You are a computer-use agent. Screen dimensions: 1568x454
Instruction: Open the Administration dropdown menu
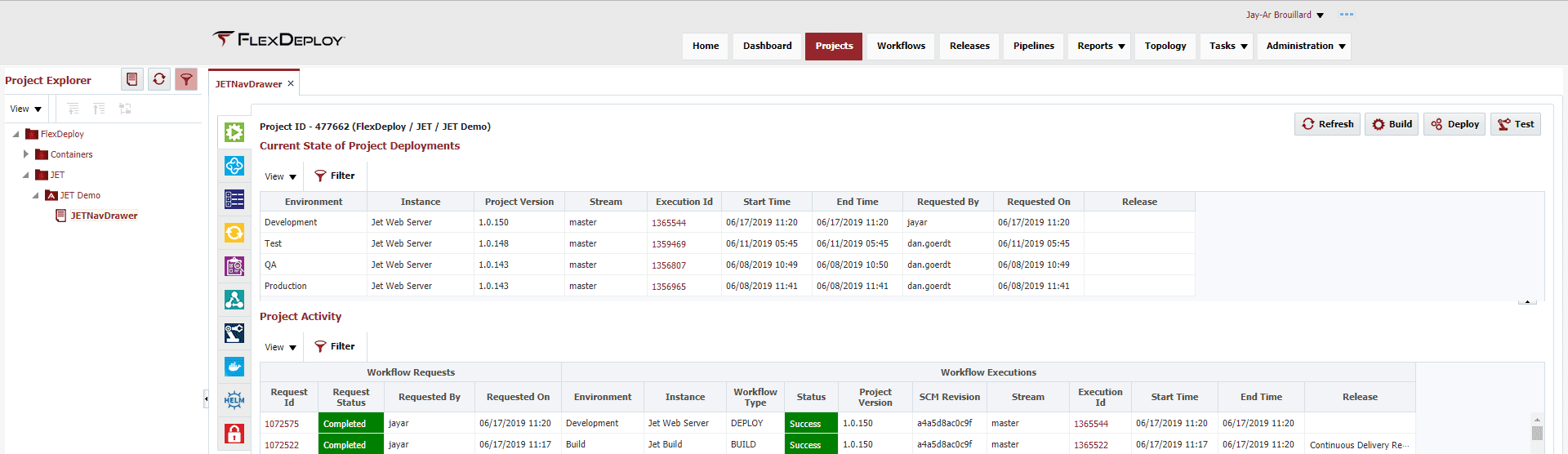coord(1305,46)
